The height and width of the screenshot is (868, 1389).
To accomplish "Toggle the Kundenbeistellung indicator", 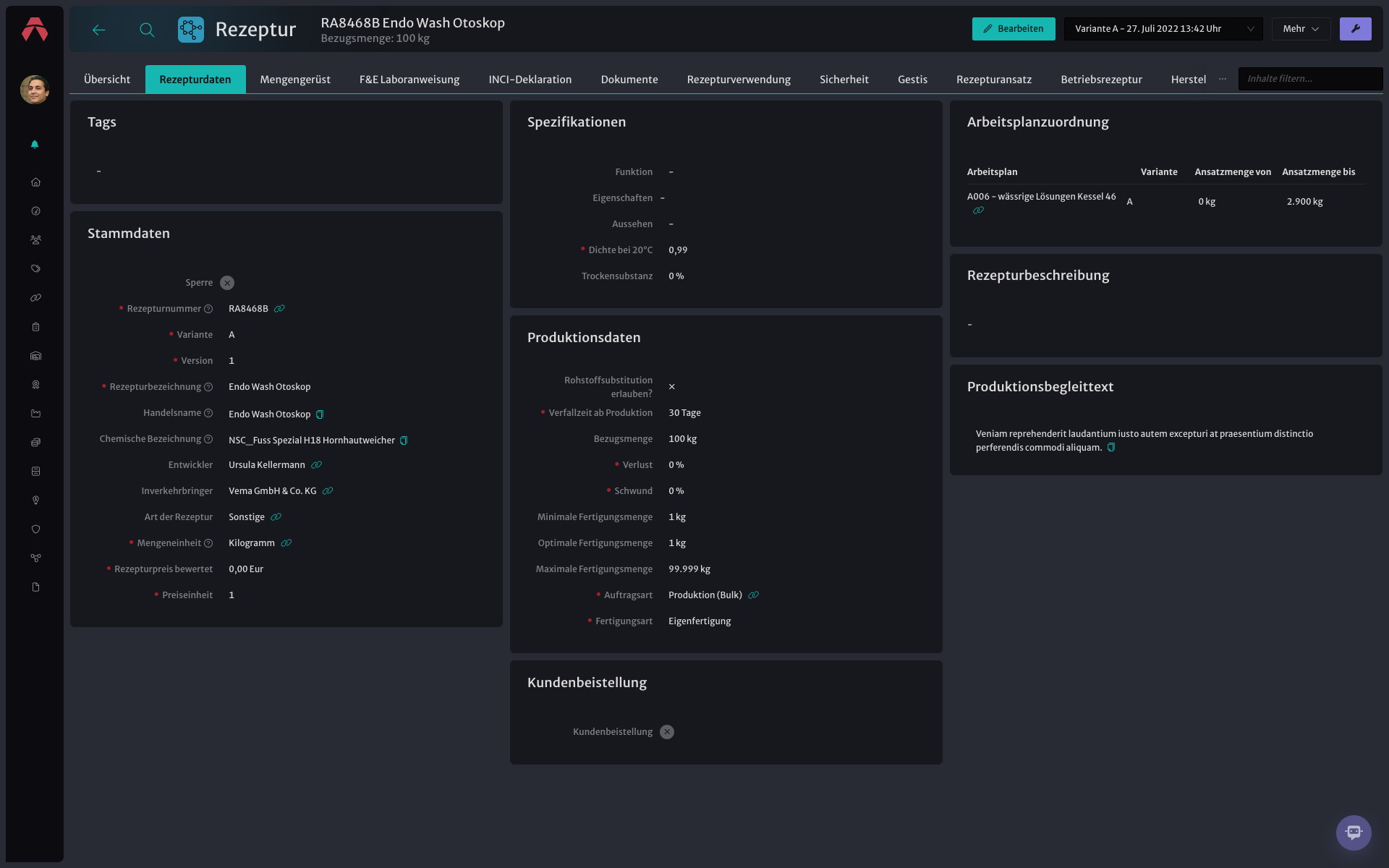I will 667,732.
